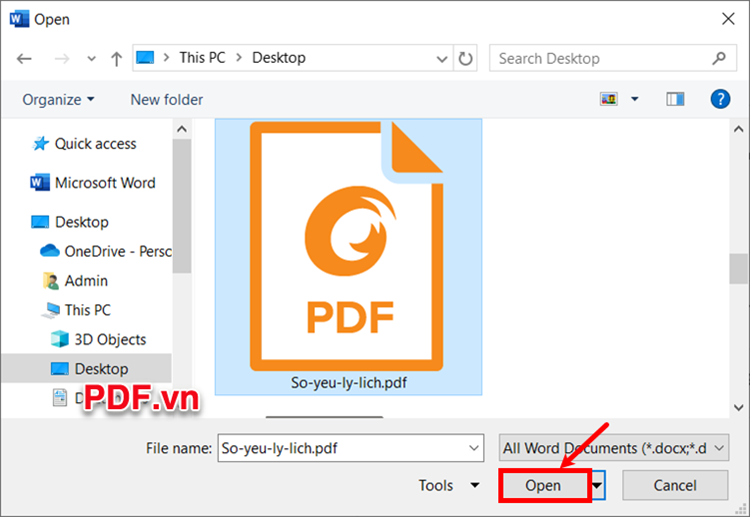750x517 pixels.
Task: Click the Search Desktop field
Action: click(x=612, y=58)
